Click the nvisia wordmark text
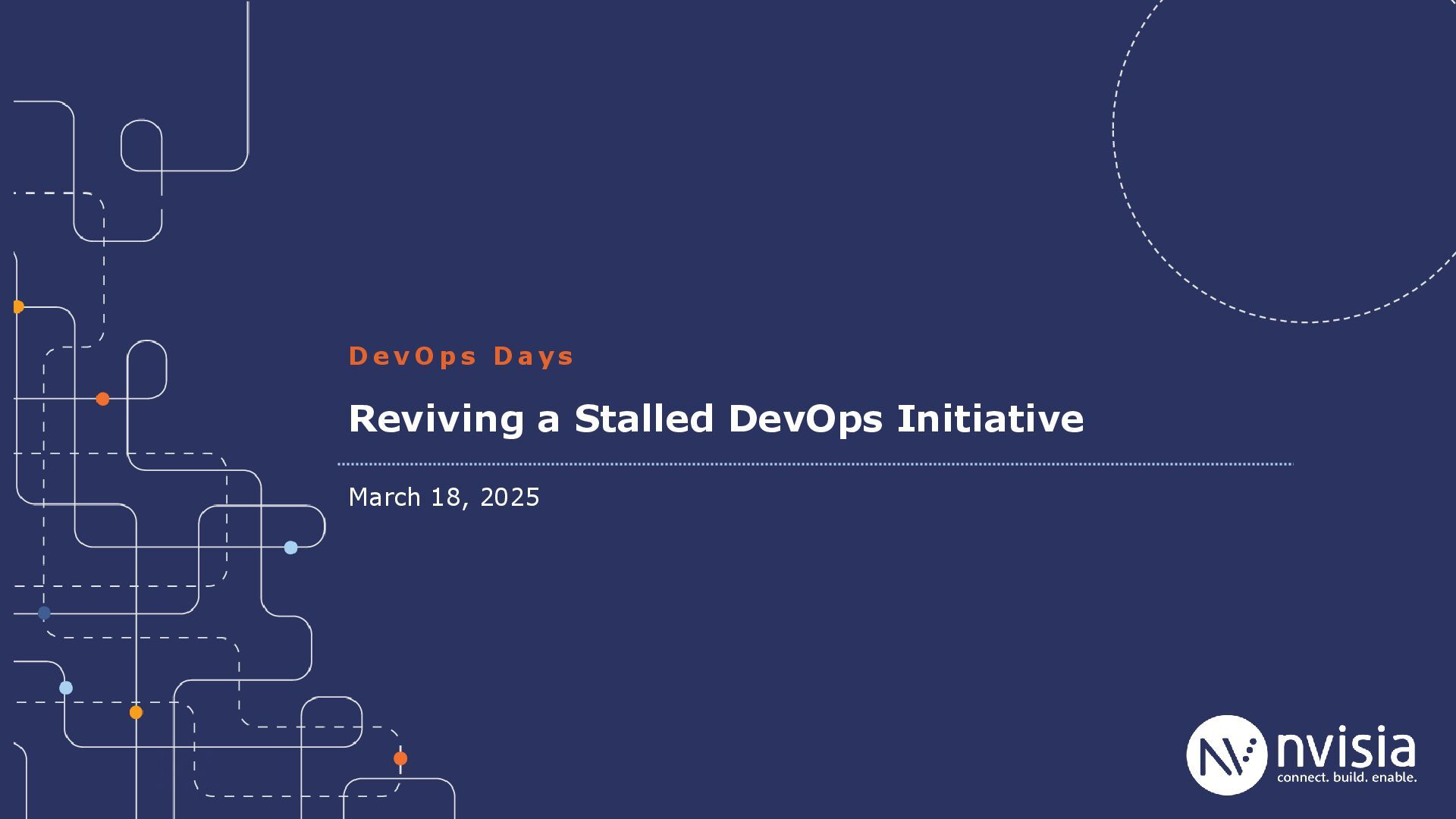The image size is (1456, 819). [1346, 748]
